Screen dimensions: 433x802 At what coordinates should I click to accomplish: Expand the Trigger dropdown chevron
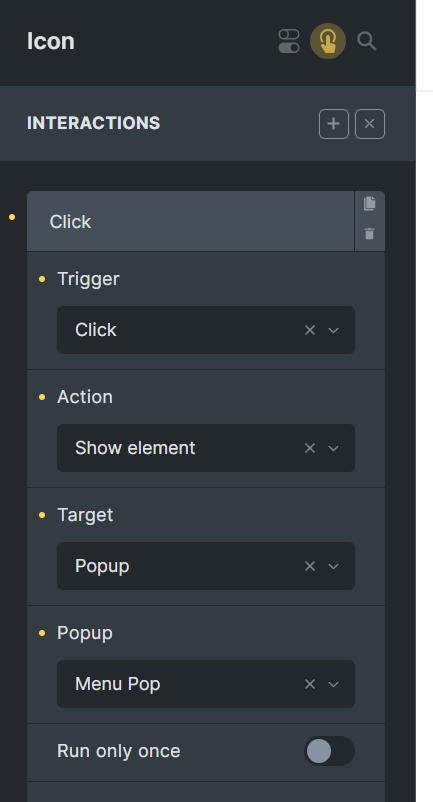click(x=333, y=330)
